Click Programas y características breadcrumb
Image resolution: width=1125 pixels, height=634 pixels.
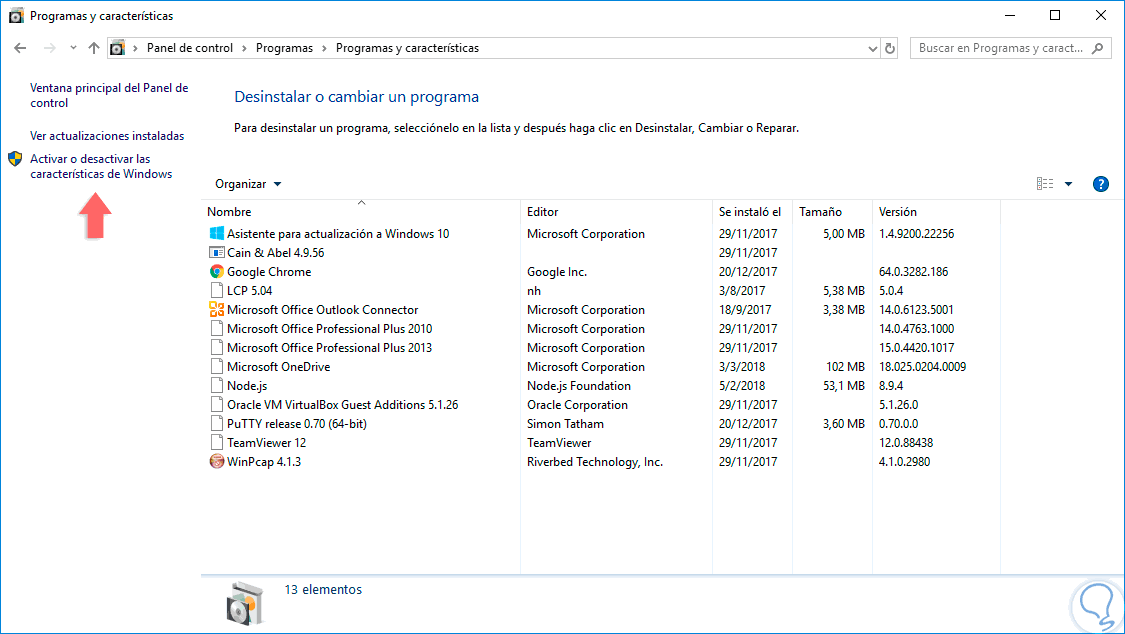pyautogui.click(x=407, y=48)
